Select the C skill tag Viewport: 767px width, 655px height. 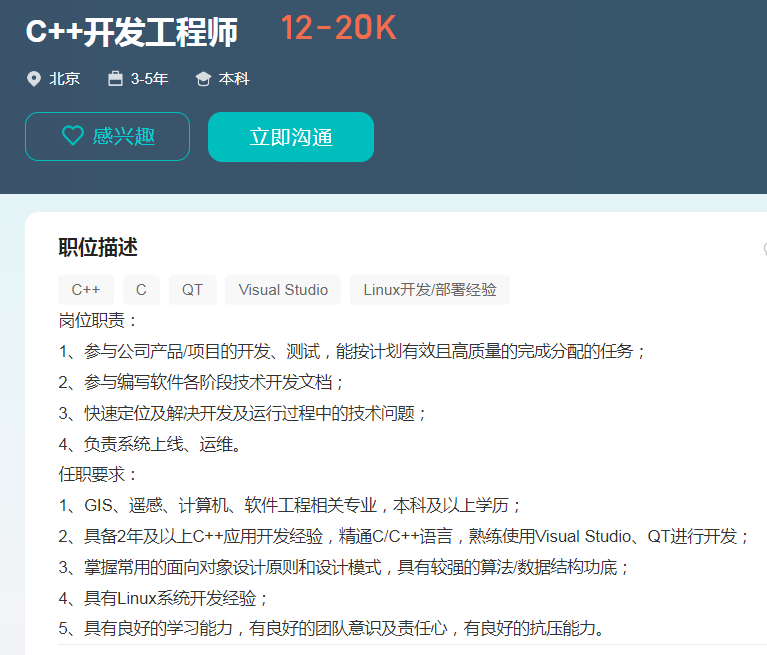coord(141,290)
